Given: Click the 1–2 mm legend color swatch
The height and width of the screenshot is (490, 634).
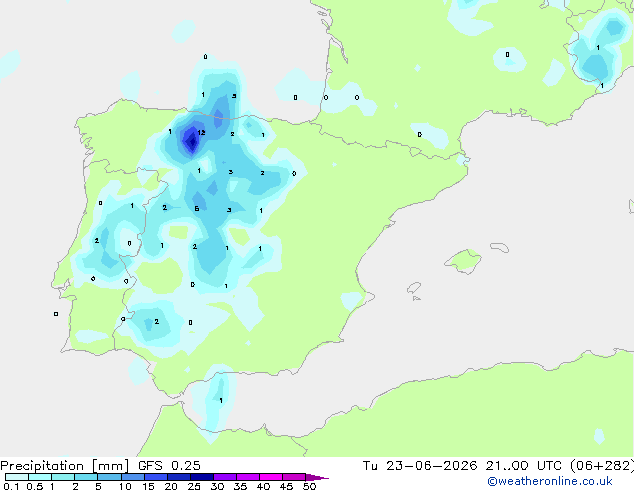Looking at the screenshot, I should pos(63,477).
